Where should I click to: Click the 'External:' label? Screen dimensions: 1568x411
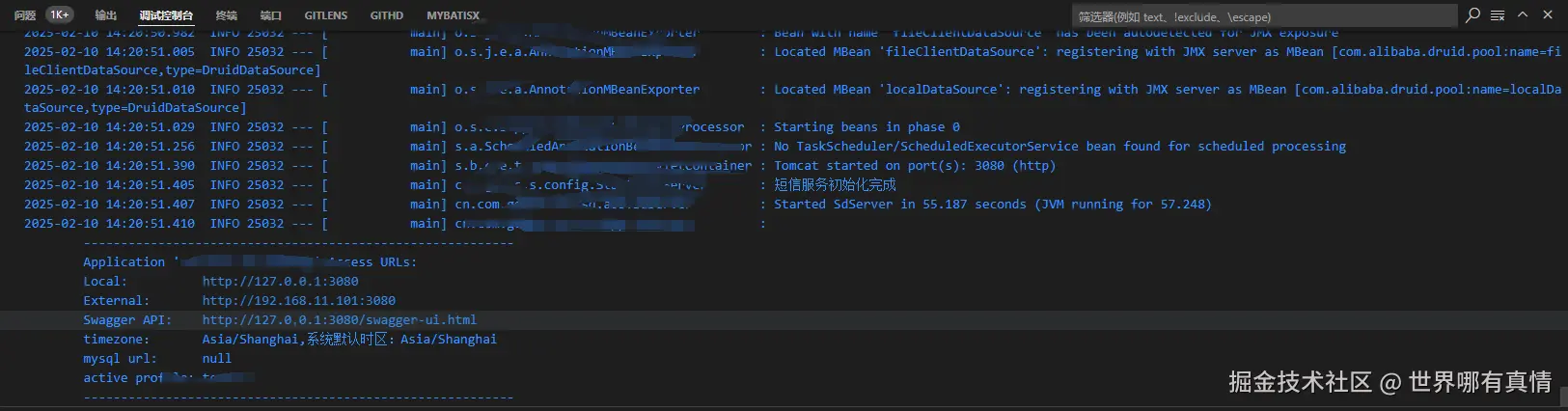[116, 301]
